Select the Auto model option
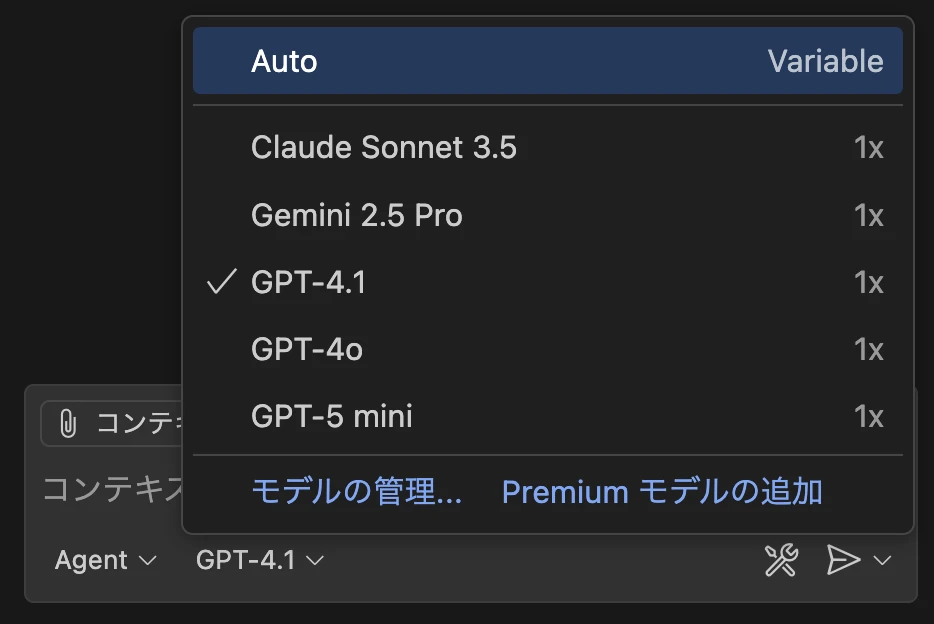 pos(284,61)
